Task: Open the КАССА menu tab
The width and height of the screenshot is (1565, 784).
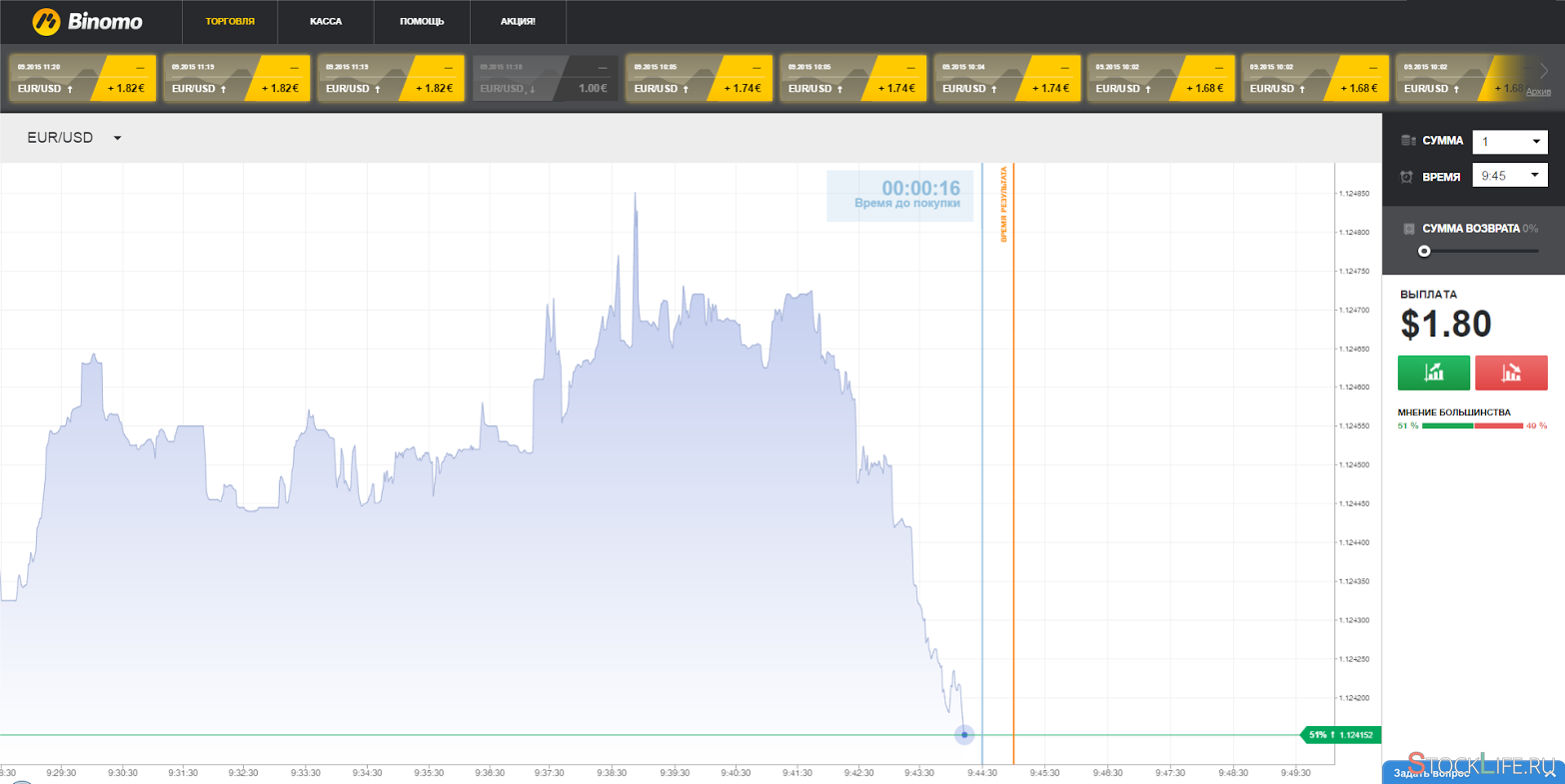Action: 326,21
